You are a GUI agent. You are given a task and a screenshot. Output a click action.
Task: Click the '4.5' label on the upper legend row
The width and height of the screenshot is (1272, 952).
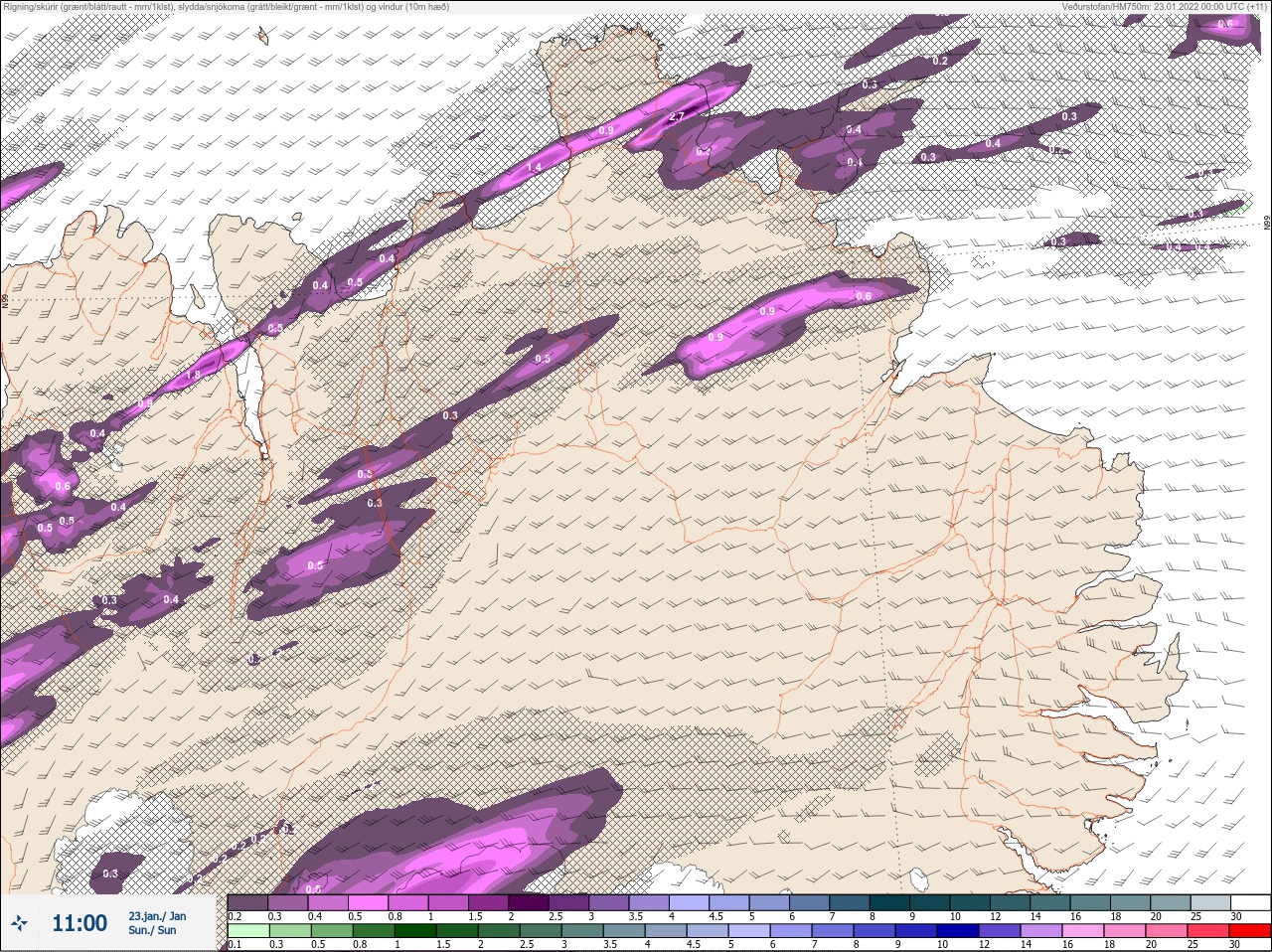[715, 915]
